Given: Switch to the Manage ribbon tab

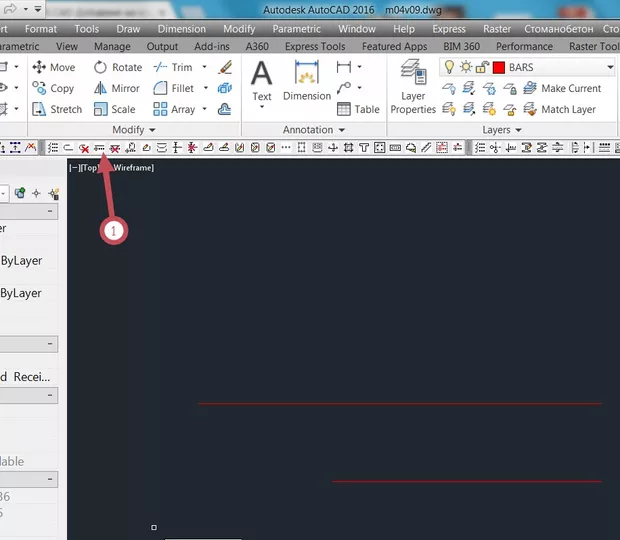Looking at the screenshot, I should 112,46.
